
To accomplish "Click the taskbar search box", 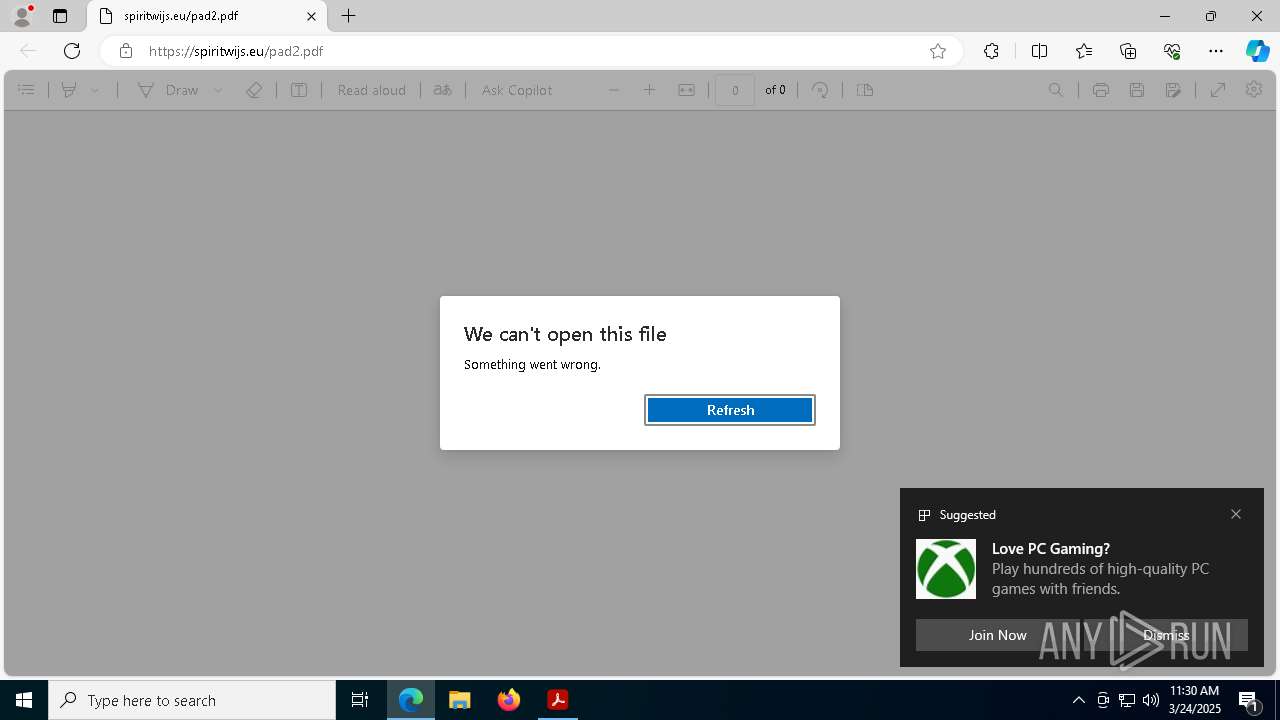I will (192, 700).
